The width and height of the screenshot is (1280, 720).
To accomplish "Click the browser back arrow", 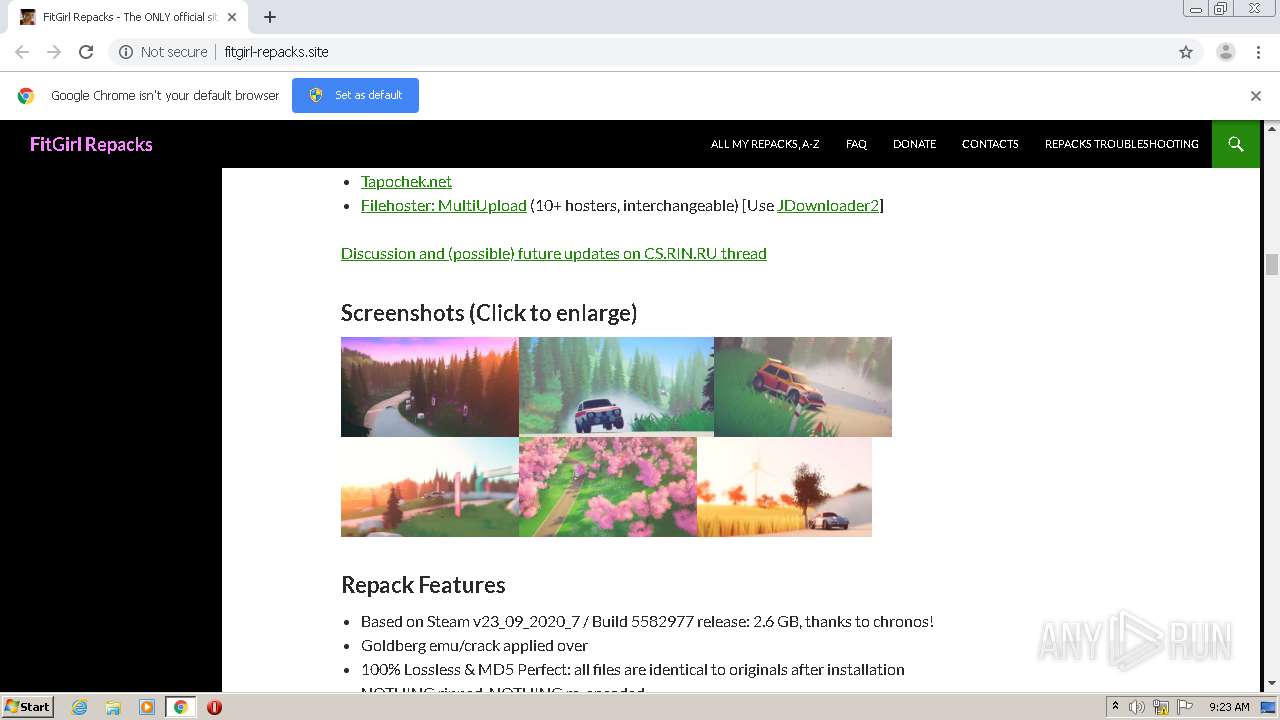I will [x=22, y=52].
